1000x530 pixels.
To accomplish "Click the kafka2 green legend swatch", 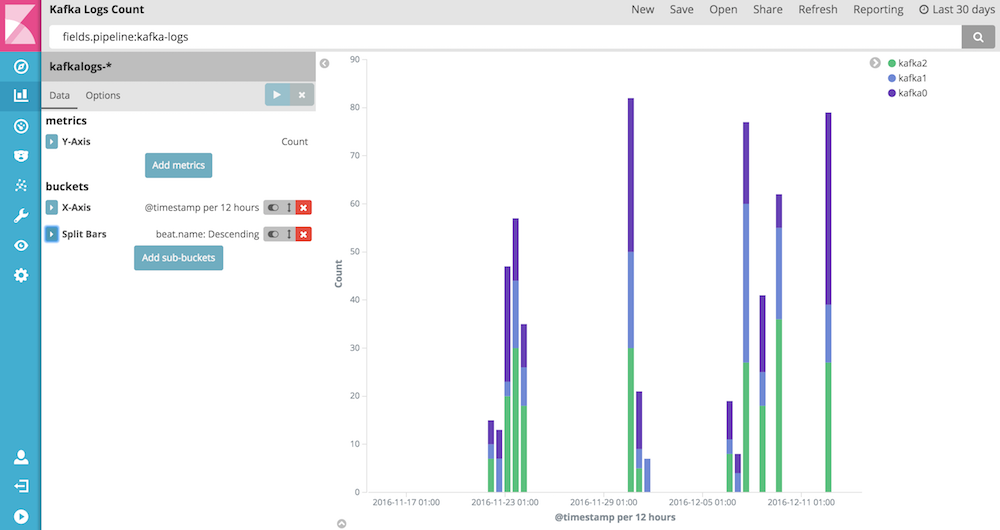I will tap(892, 63).
